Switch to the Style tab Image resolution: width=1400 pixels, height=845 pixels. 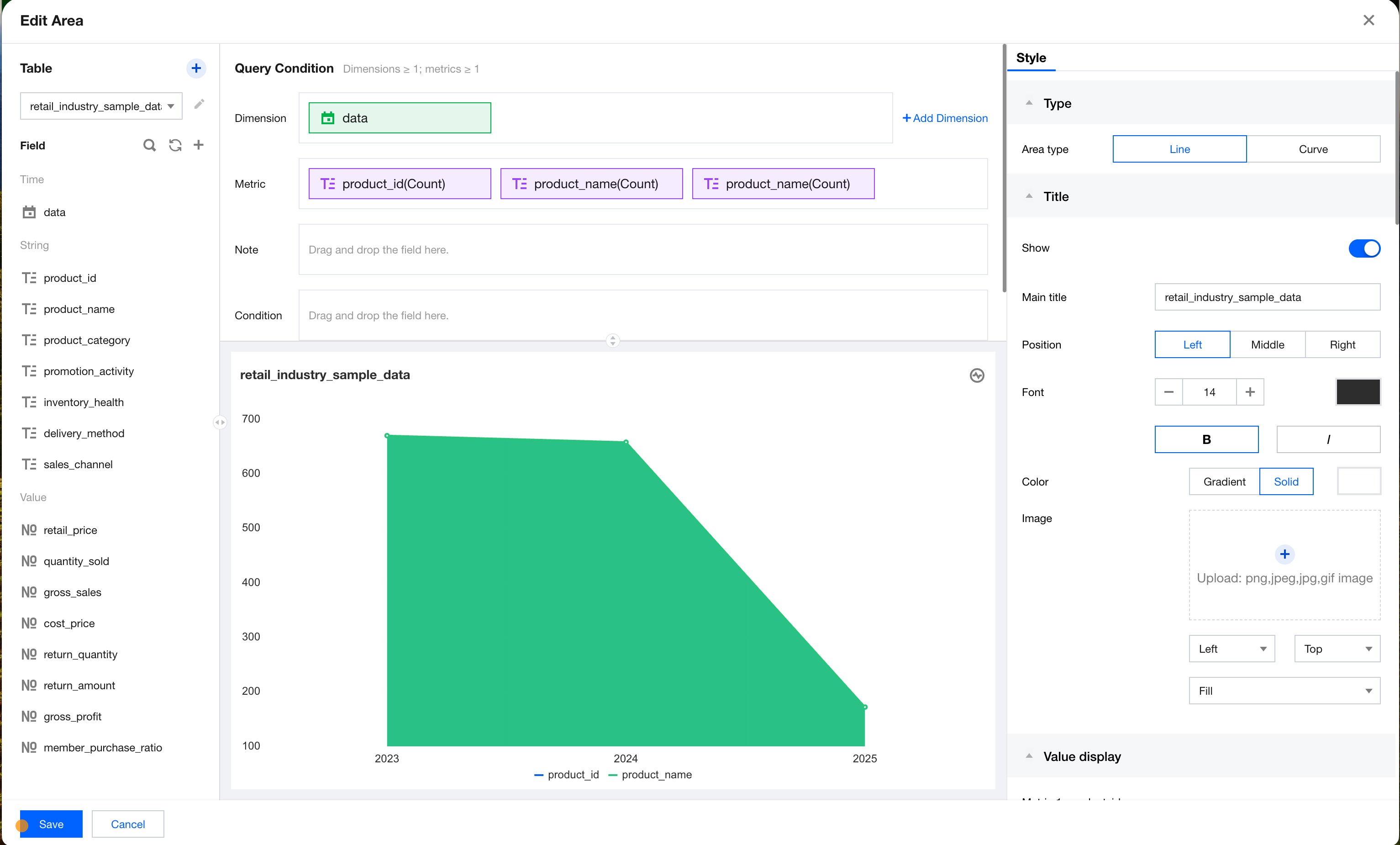[1031, 58]
